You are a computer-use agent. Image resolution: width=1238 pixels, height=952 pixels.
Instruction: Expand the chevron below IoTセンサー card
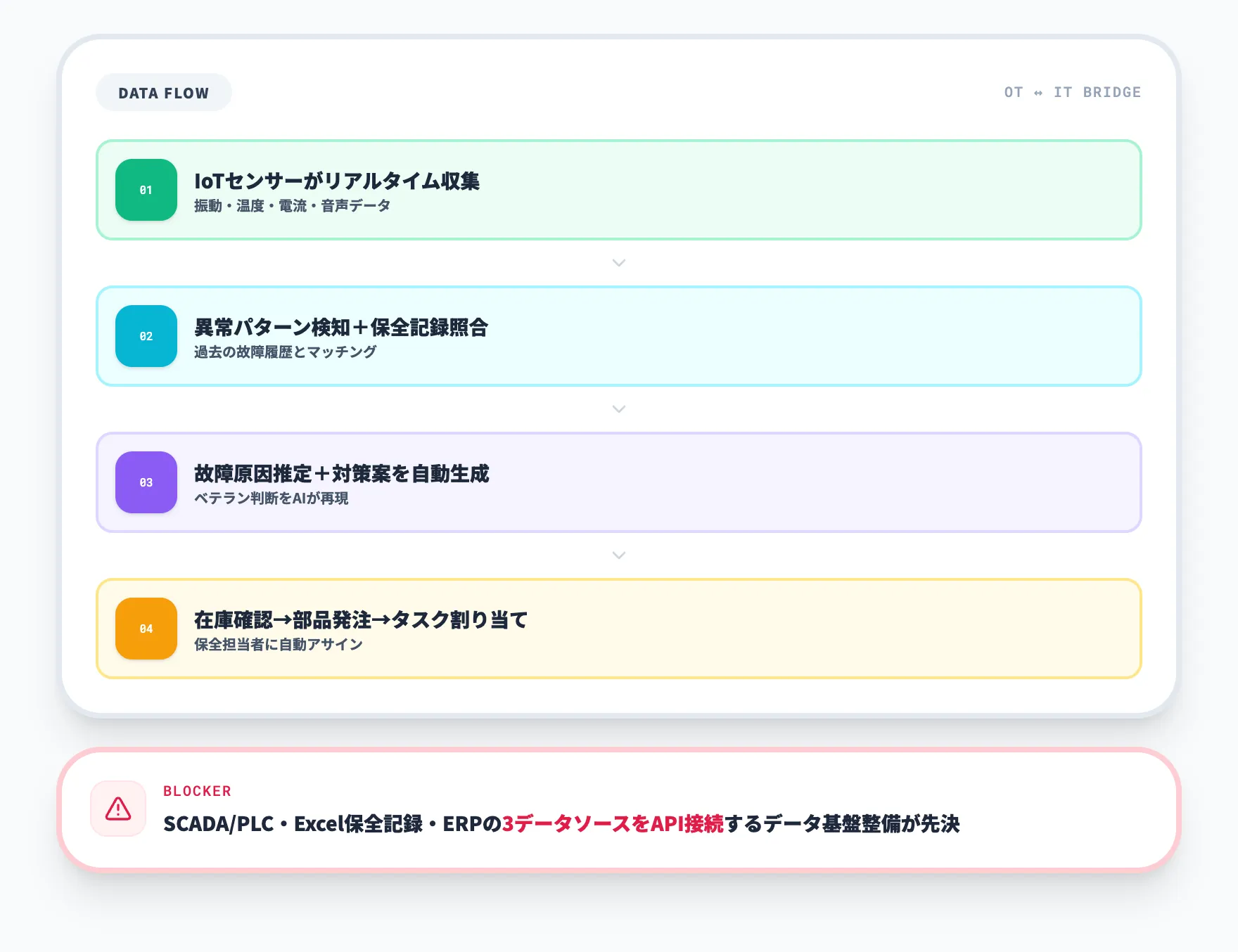(618, 262)
